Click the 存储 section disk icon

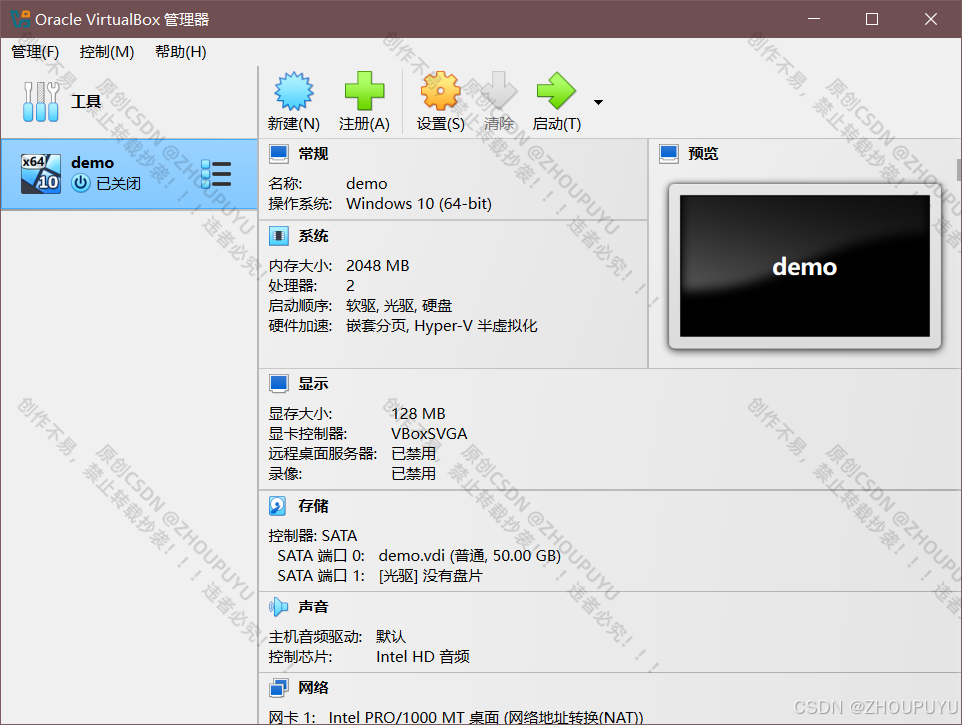click(x=277, y=506)
